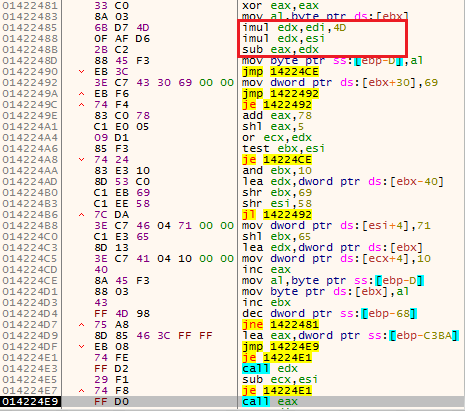Click opcode bytes 'FF 4D 98'

(x=122, y=314)
